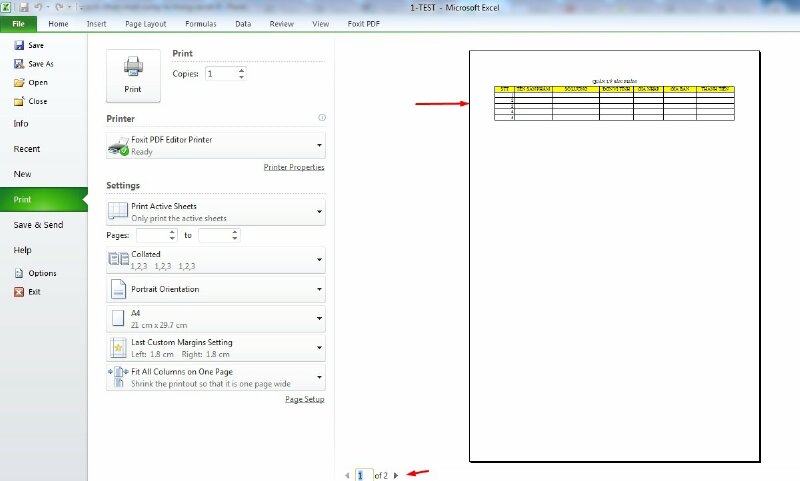Click the Close folder icon
Image resolution: width=800 pixels, height=481 pixels.
19,102
